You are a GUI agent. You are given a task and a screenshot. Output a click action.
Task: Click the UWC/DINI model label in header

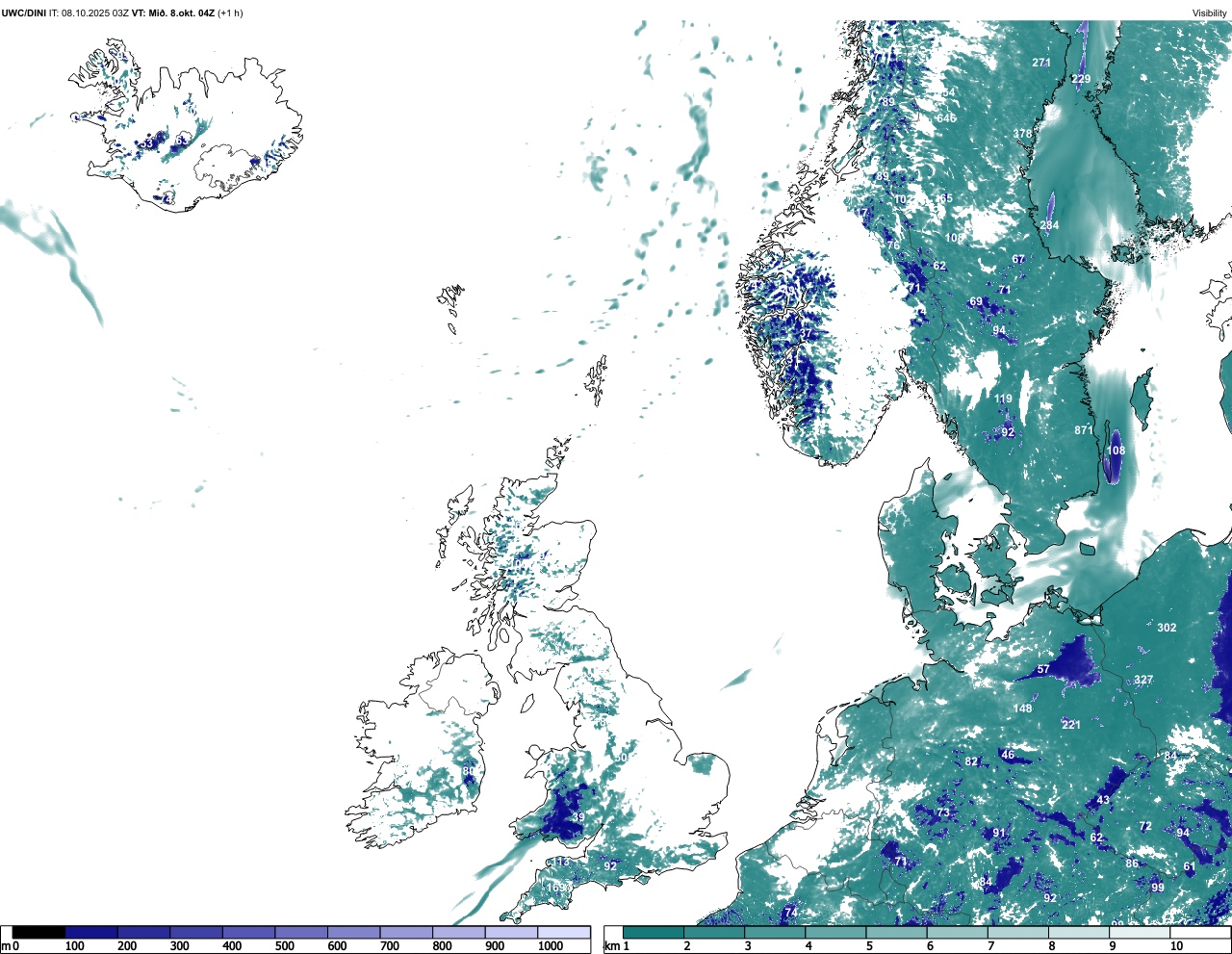[x=23, y=13]
